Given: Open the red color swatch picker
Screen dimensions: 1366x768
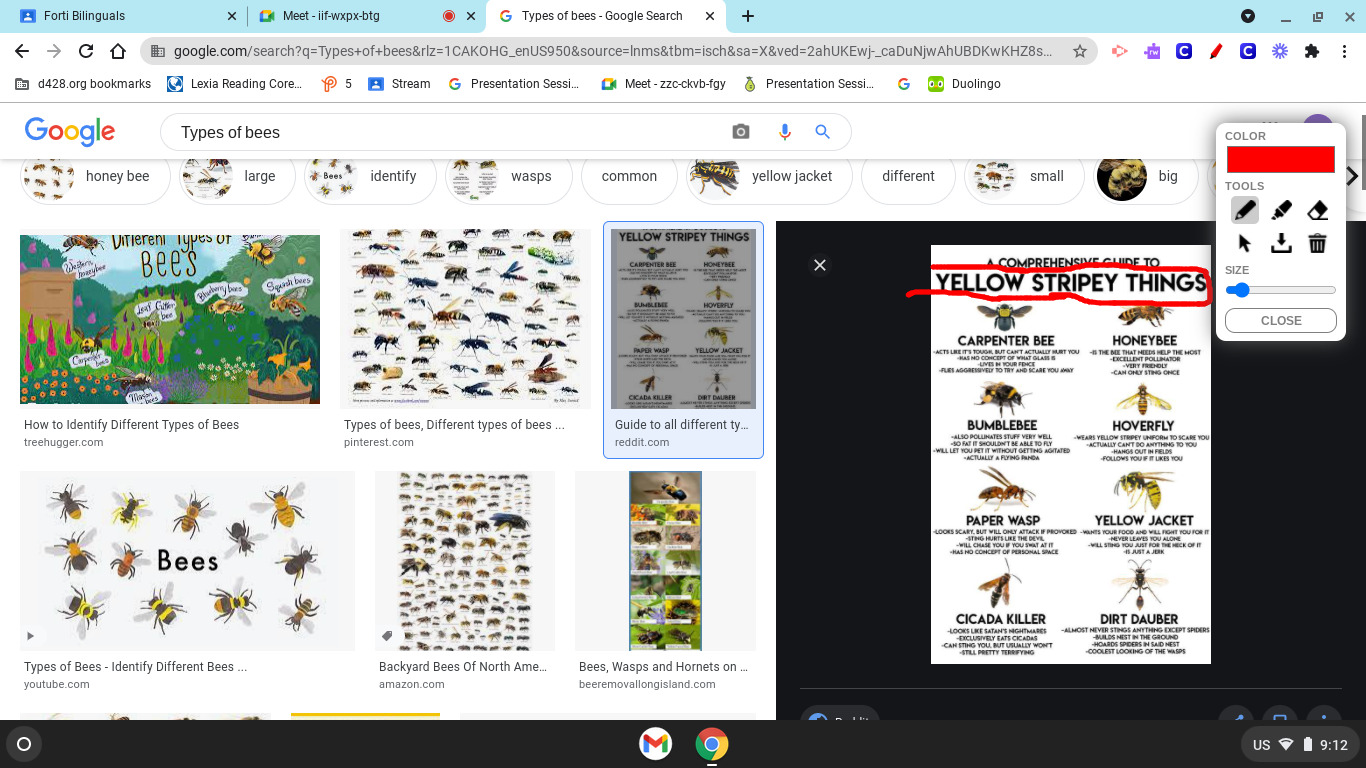Looking at the screenshot, I should (x=1280, y=159).
